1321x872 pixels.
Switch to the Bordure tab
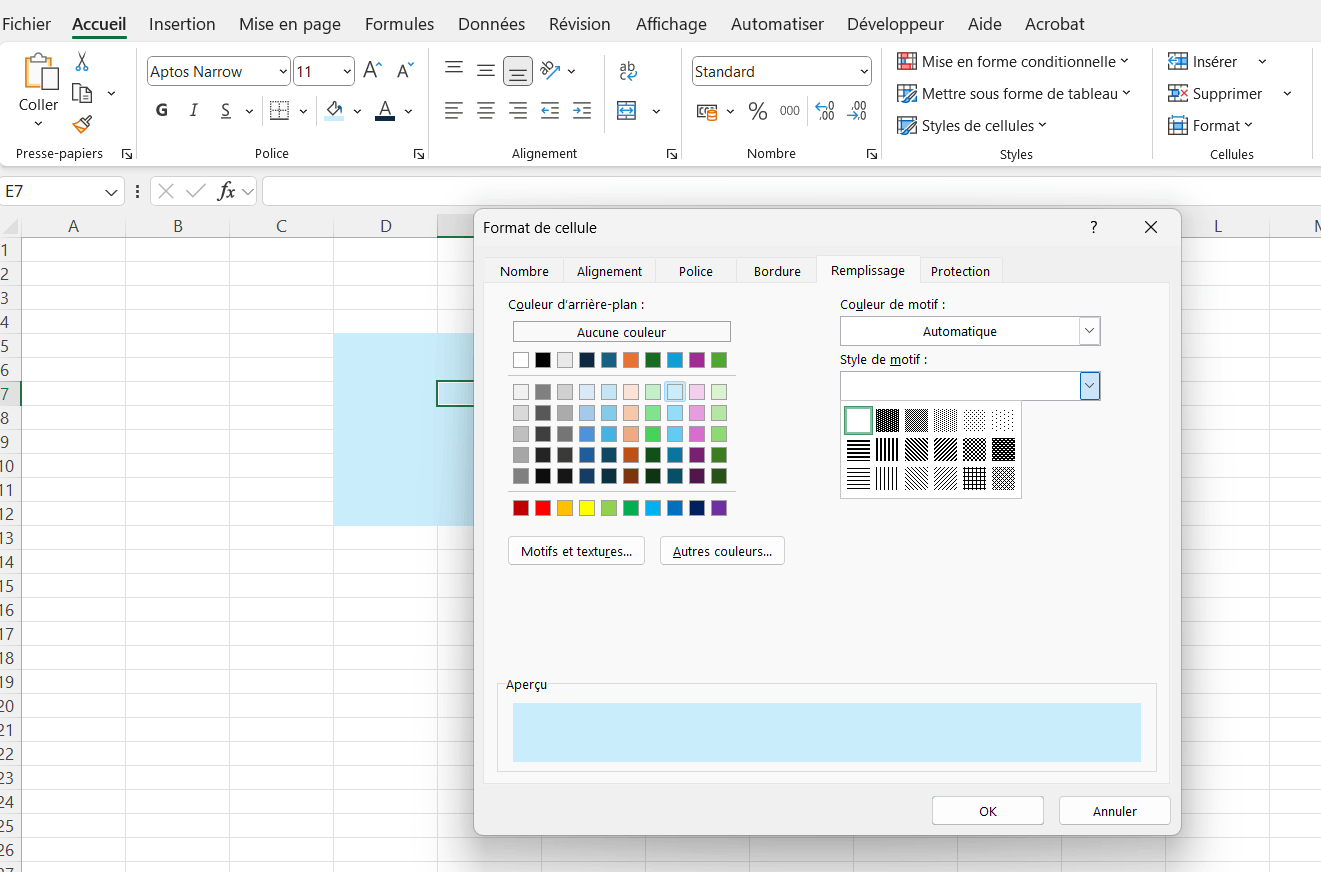tap(776, 270)
